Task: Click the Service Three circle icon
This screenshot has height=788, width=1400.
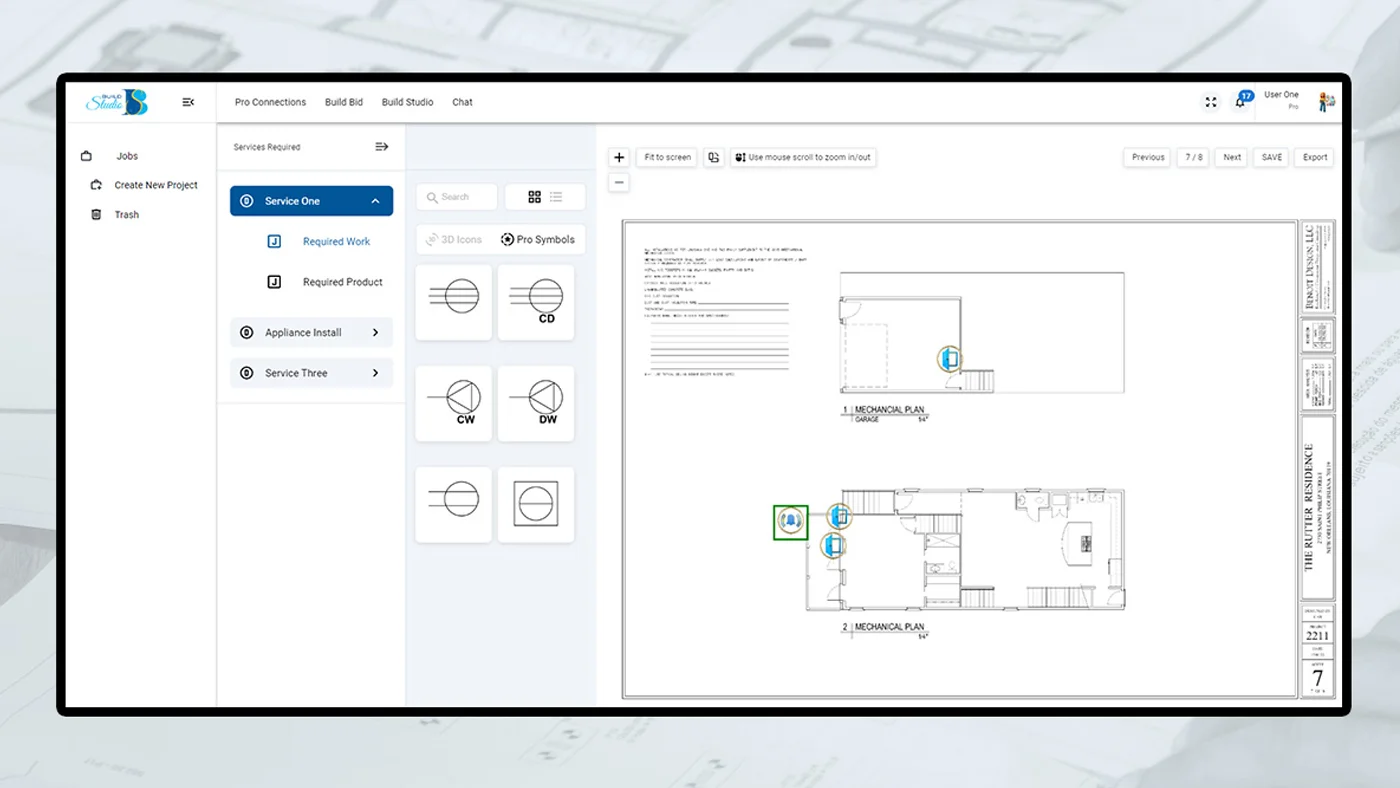Action: point(247,373)
